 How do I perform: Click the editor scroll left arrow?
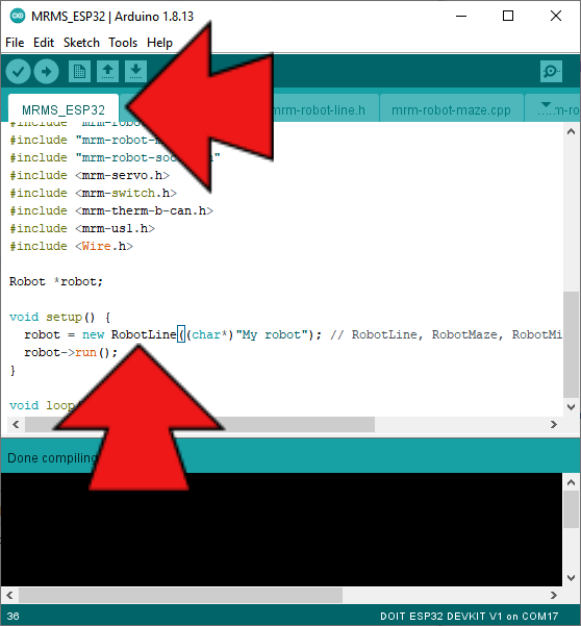[x=16, y=424]
